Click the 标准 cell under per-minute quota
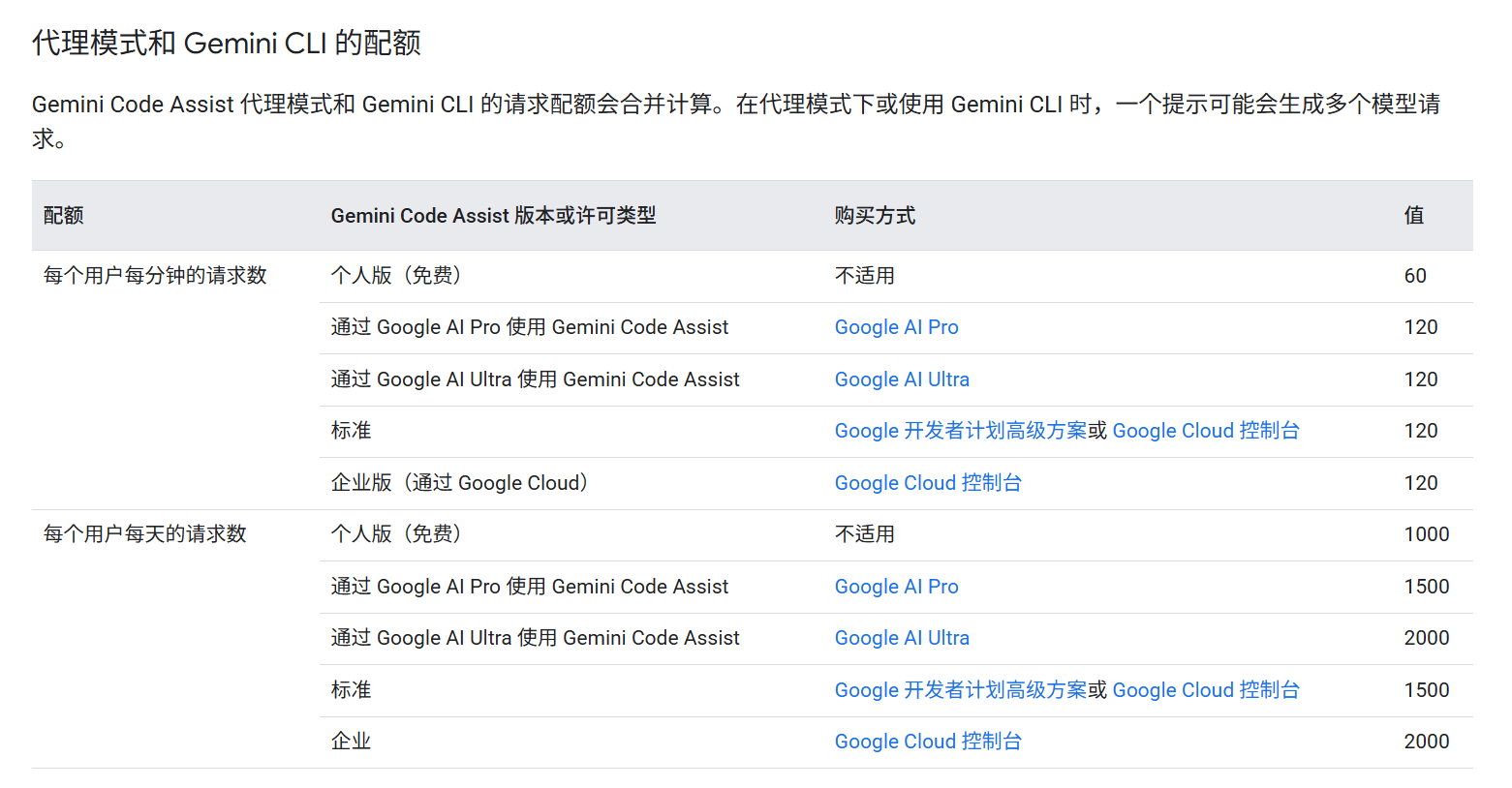The image size is (1512, 788). coord(351,431)
